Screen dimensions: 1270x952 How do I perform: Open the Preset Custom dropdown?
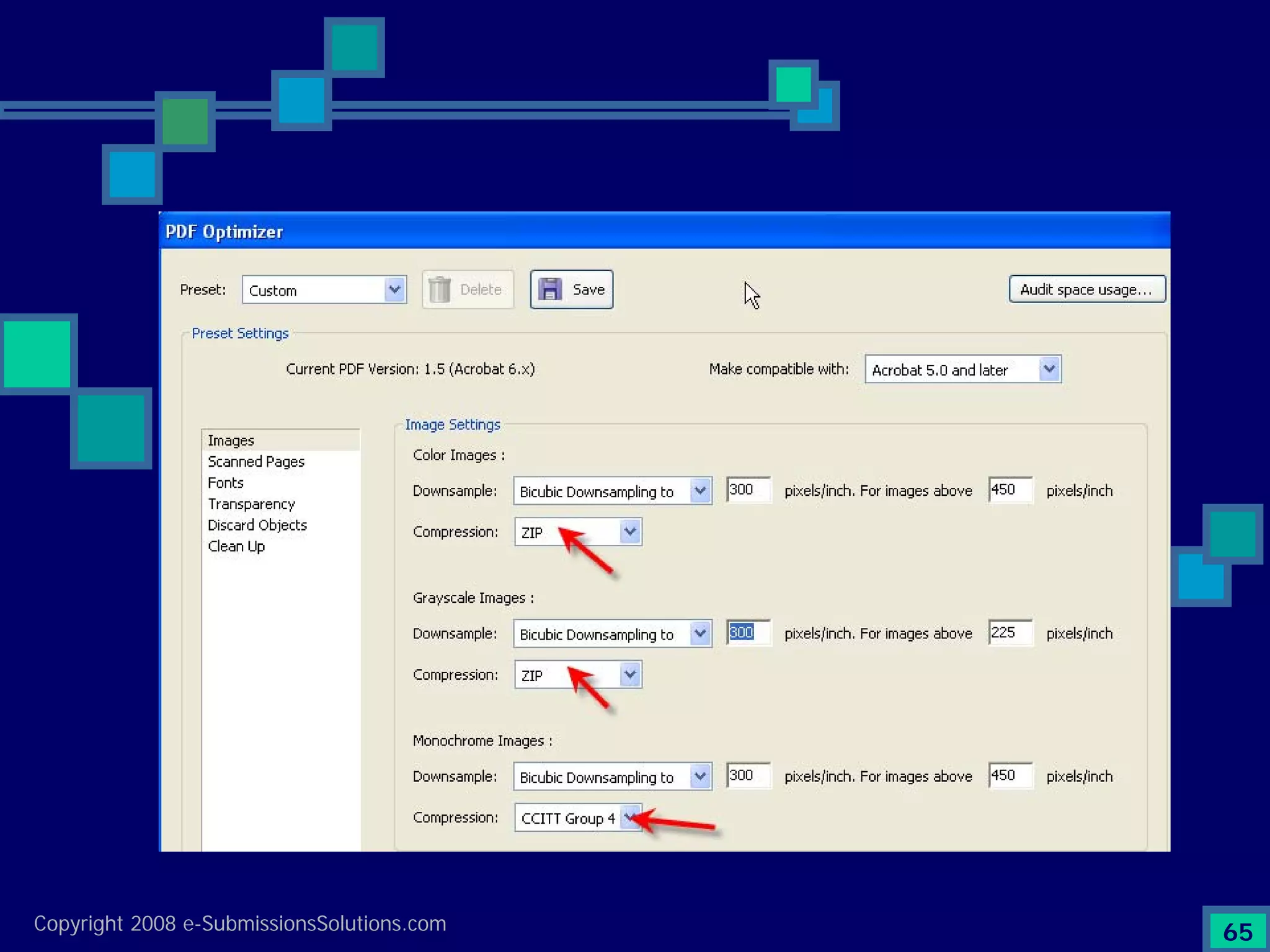tap(394, 289)
